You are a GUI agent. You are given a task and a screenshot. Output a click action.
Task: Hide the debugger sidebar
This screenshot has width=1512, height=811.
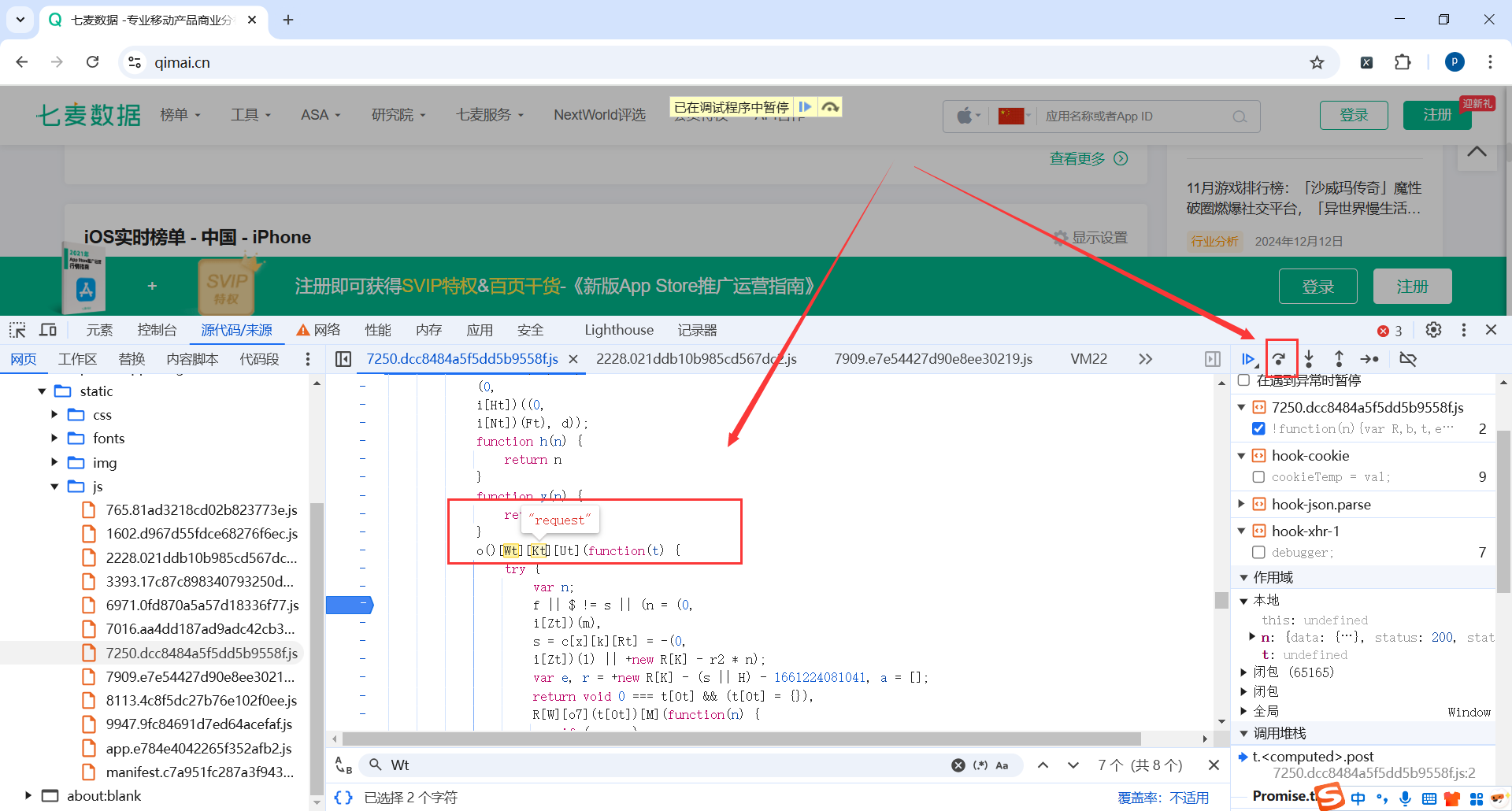point(1213,359)
